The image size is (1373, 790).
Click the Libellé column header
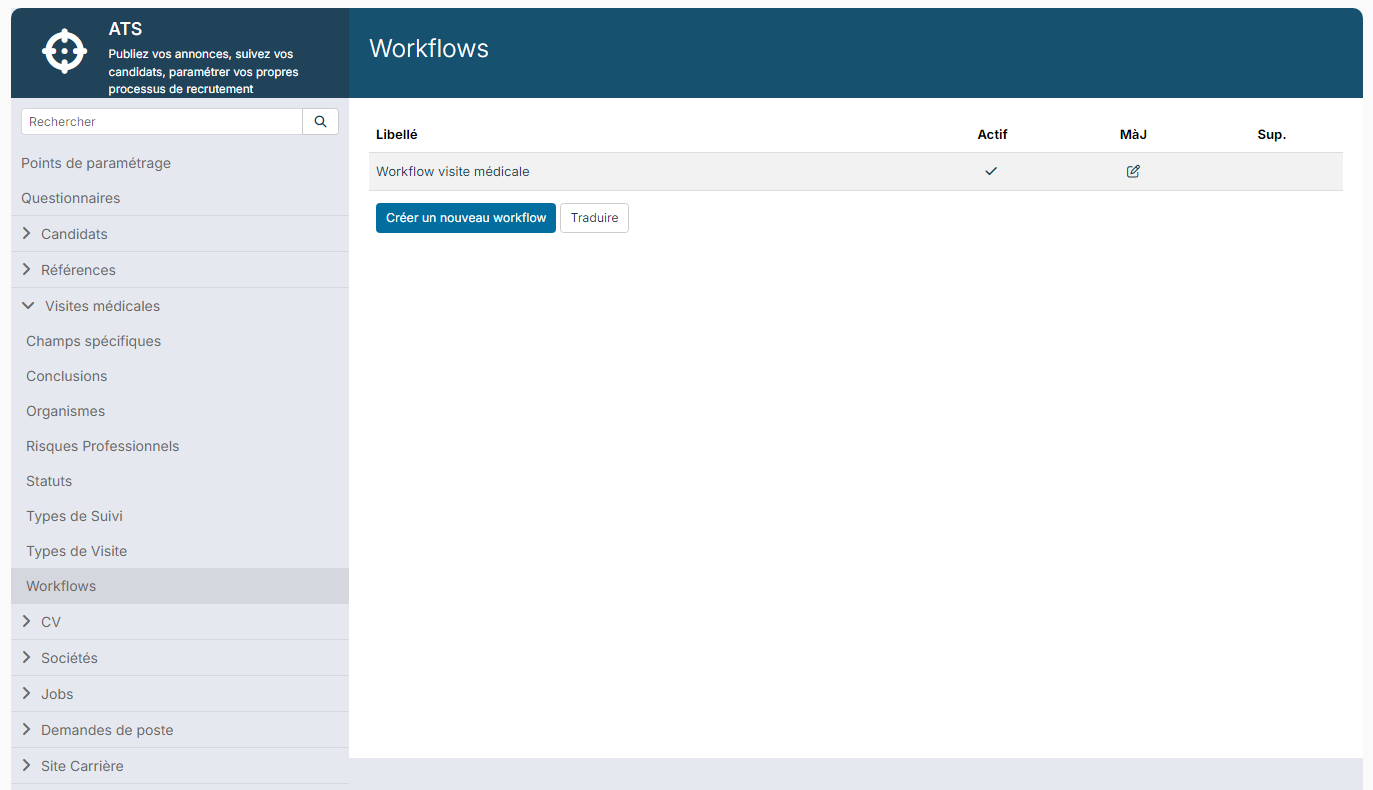click(397, 134)
